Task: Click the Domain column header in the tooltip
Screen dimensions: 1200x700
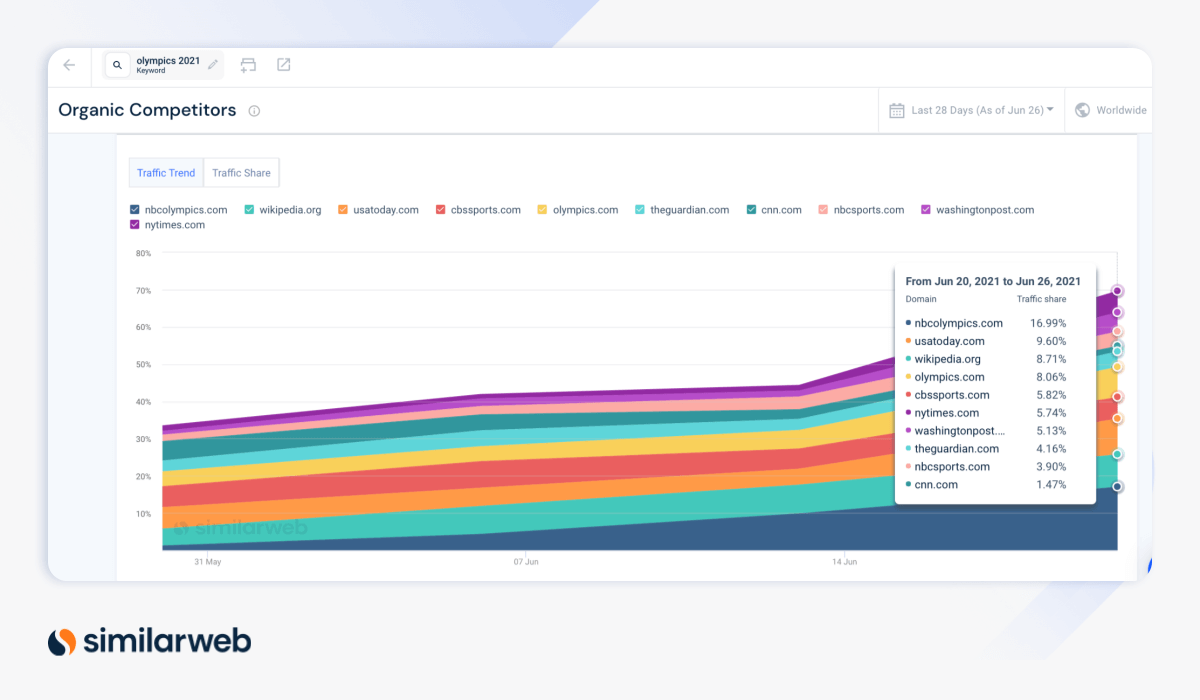Action: click(922, 299)
